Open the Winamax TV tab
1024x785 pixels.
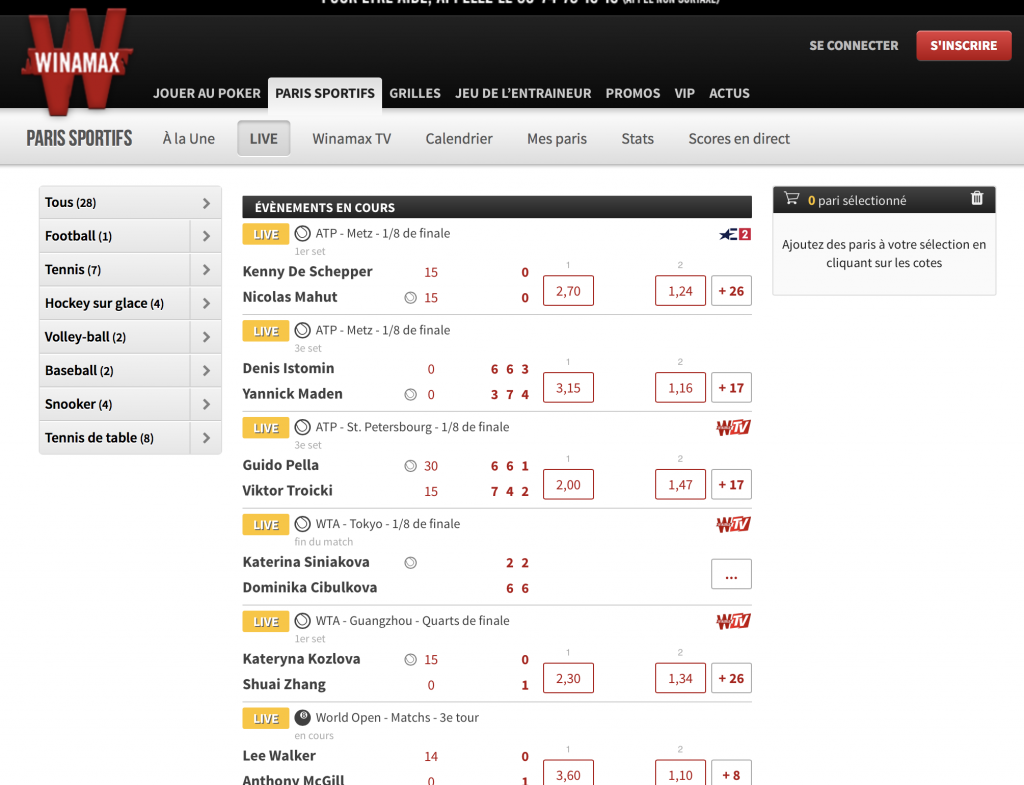click(351, 138)
